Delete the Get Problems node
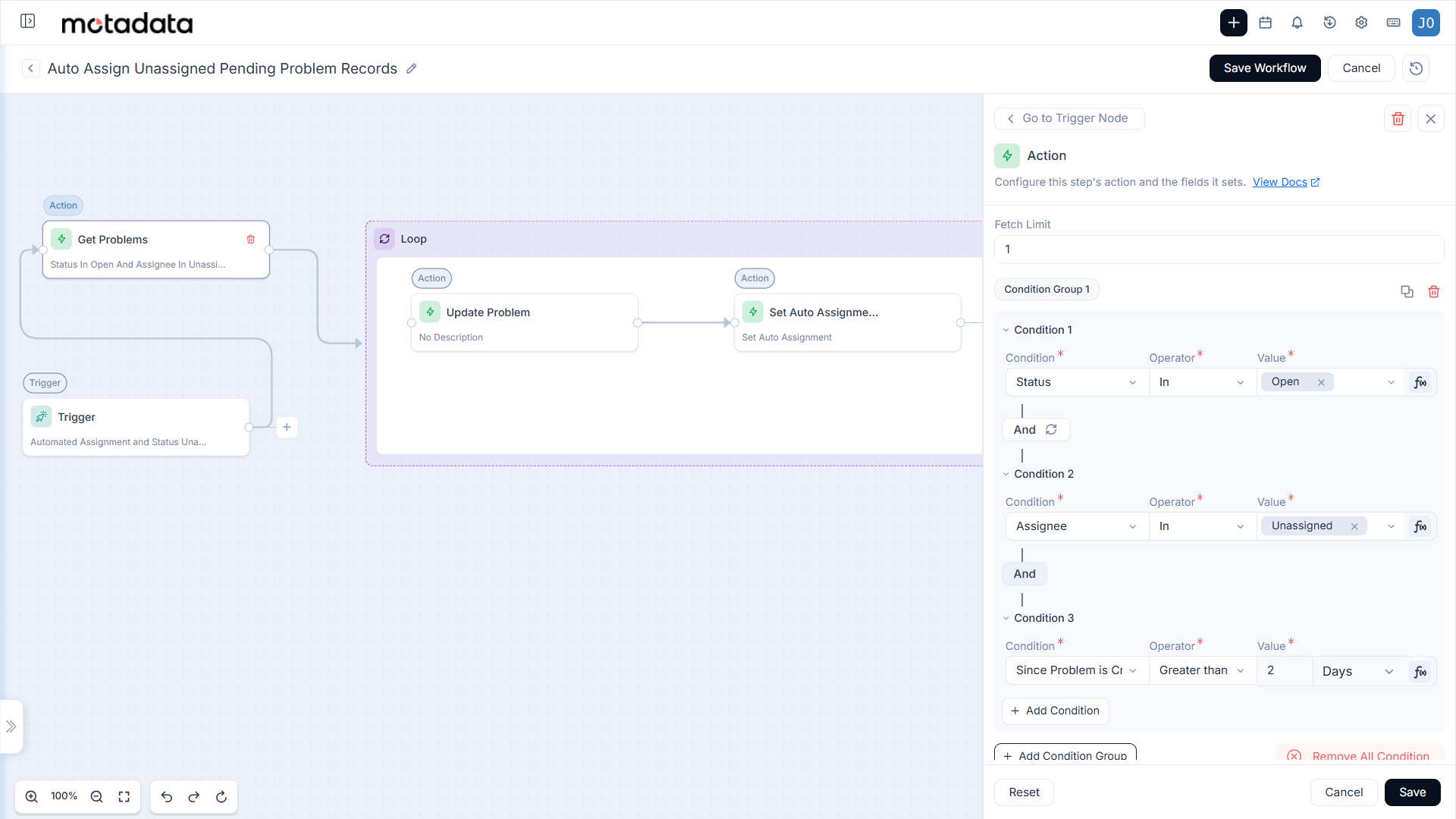 click(250, 240)
